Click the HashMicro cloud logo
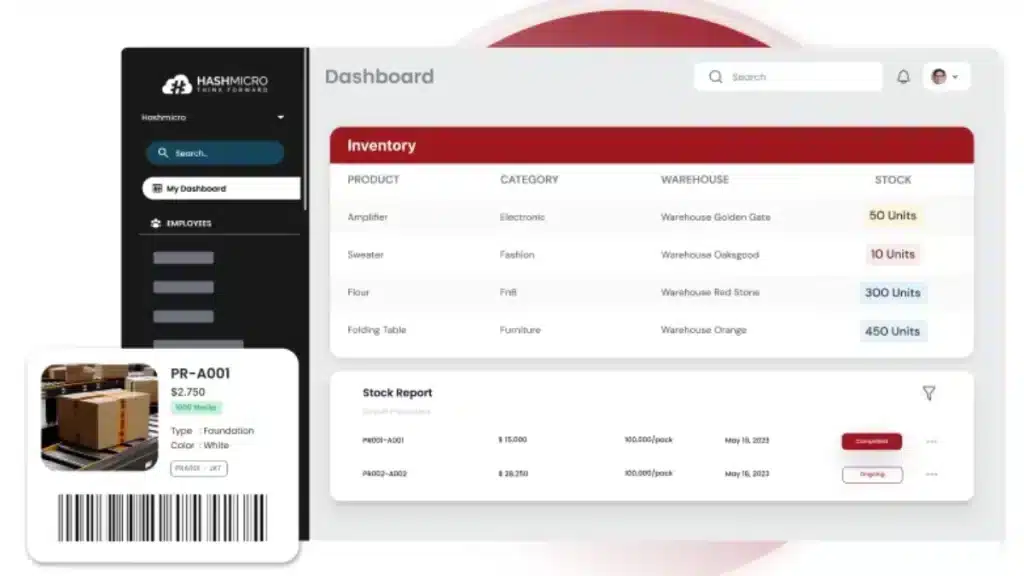This screenshot has height=576, width=1024. pos(178,85)
